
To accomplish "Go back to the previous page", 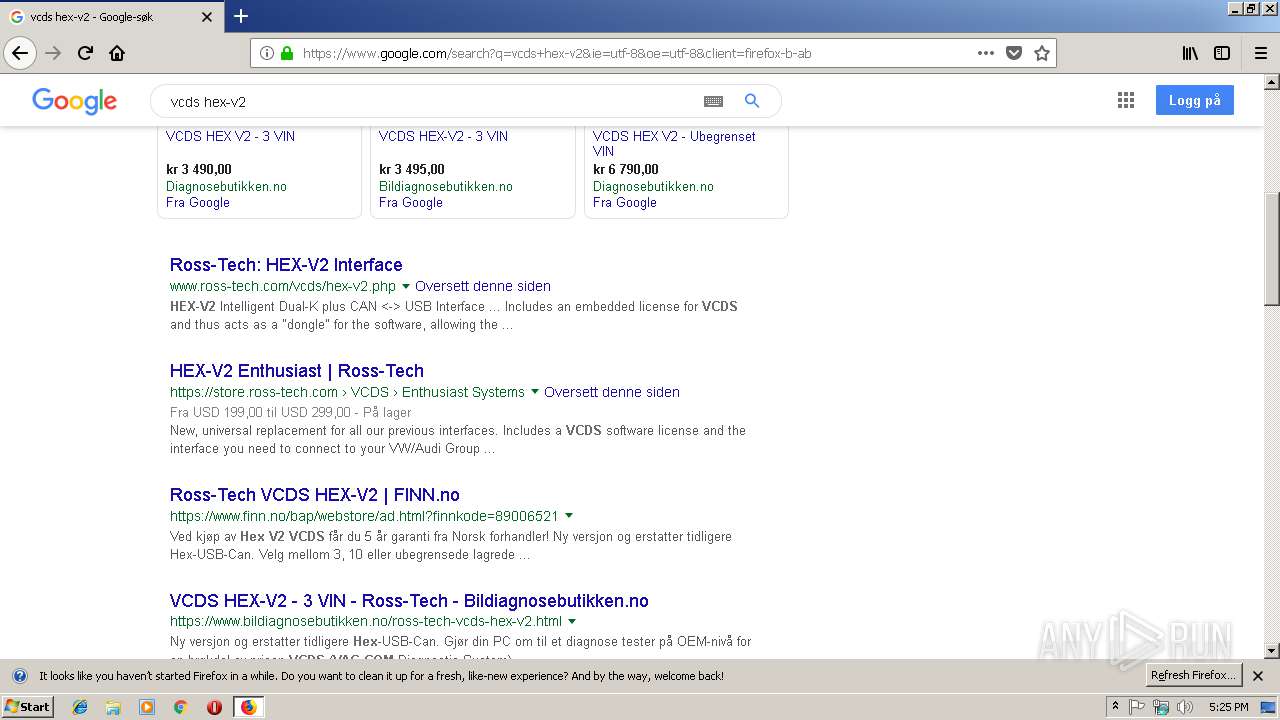I will 20,53.
